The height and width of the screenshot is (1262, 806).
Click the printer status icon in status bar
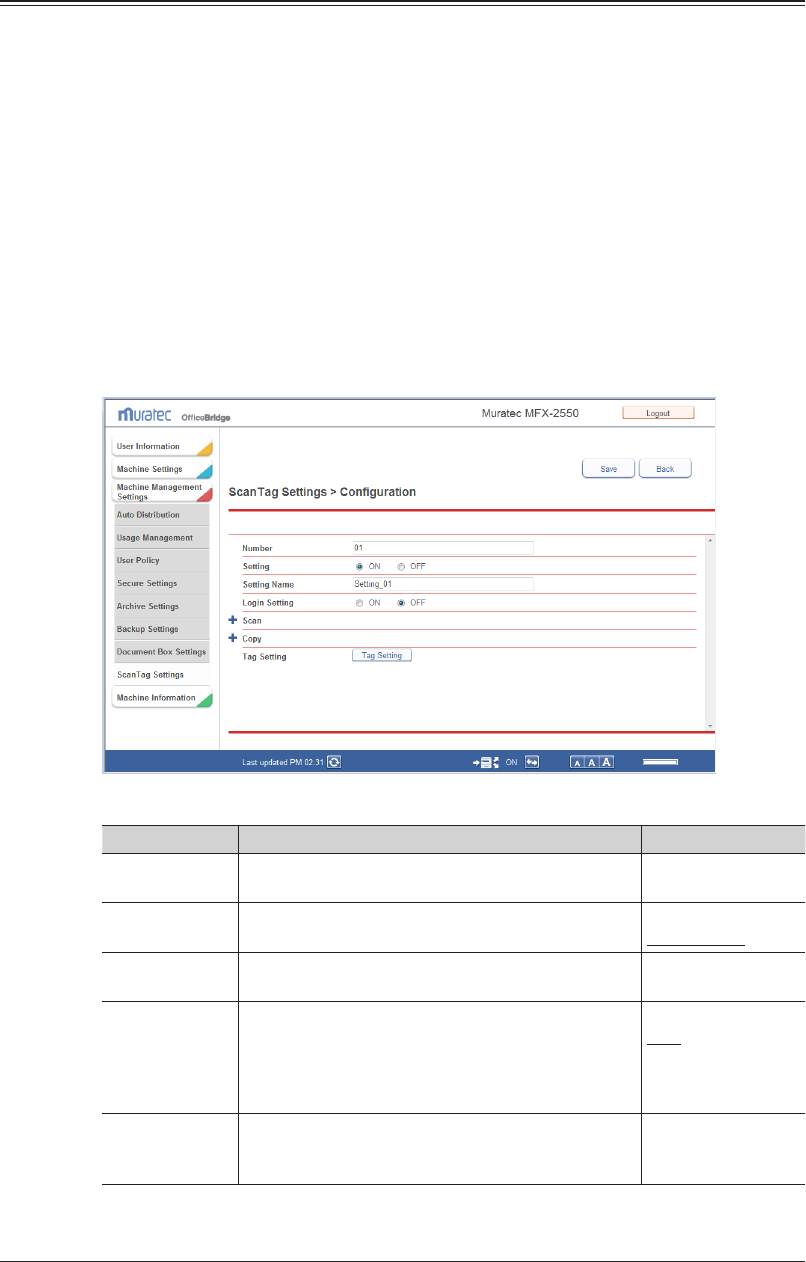486,762
